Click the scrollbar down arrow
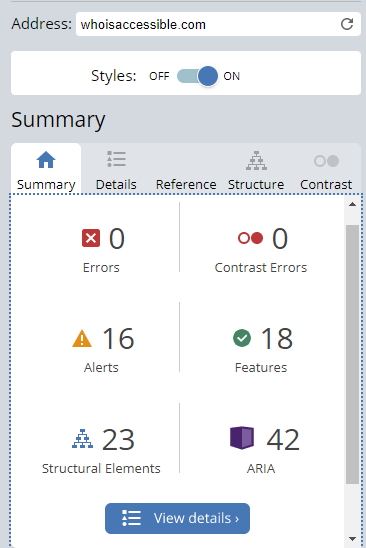366x548 pixels. (352, 539)
